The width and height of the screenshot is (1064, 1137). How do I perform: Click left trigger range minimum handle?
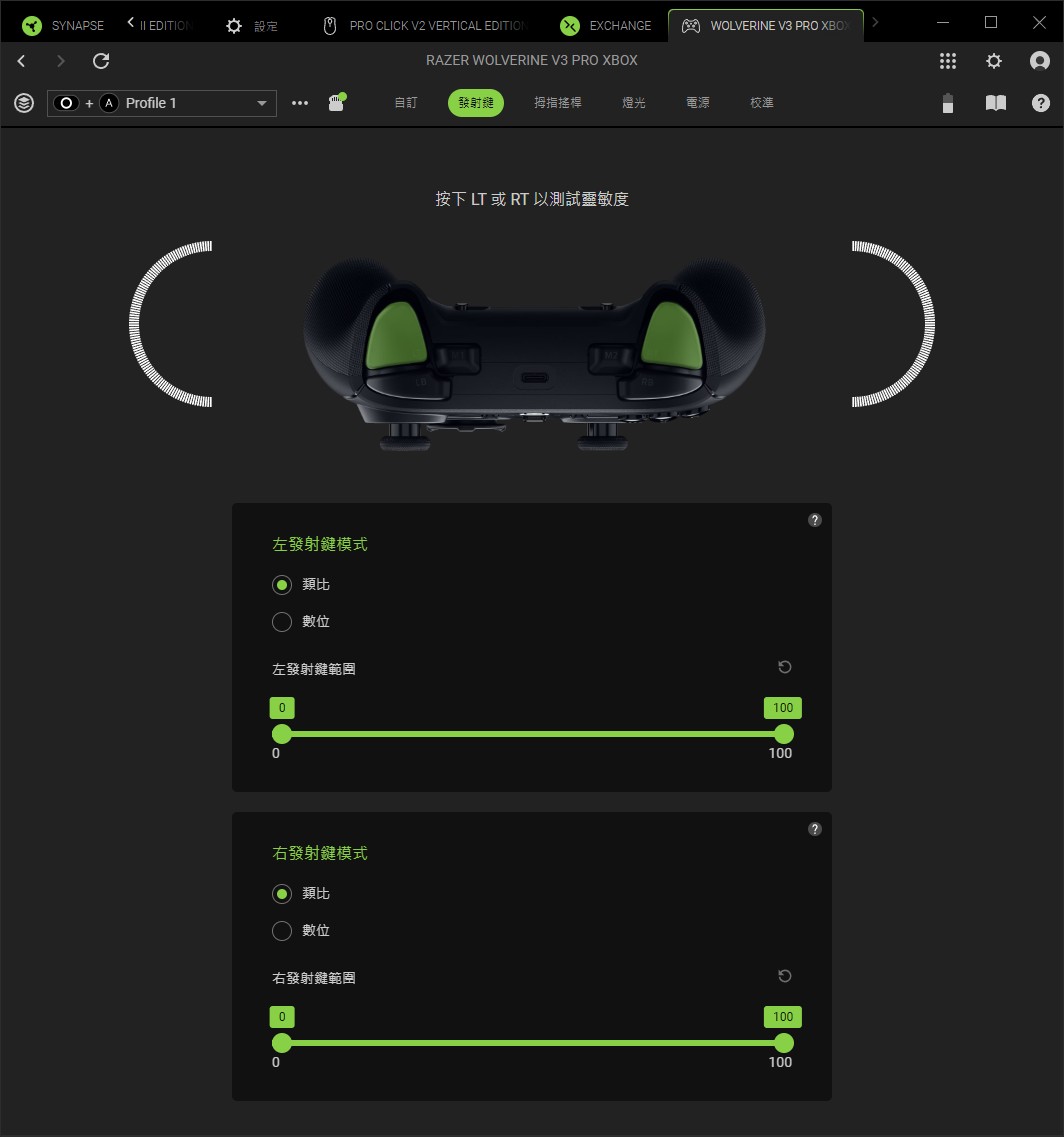click(281, 734)
